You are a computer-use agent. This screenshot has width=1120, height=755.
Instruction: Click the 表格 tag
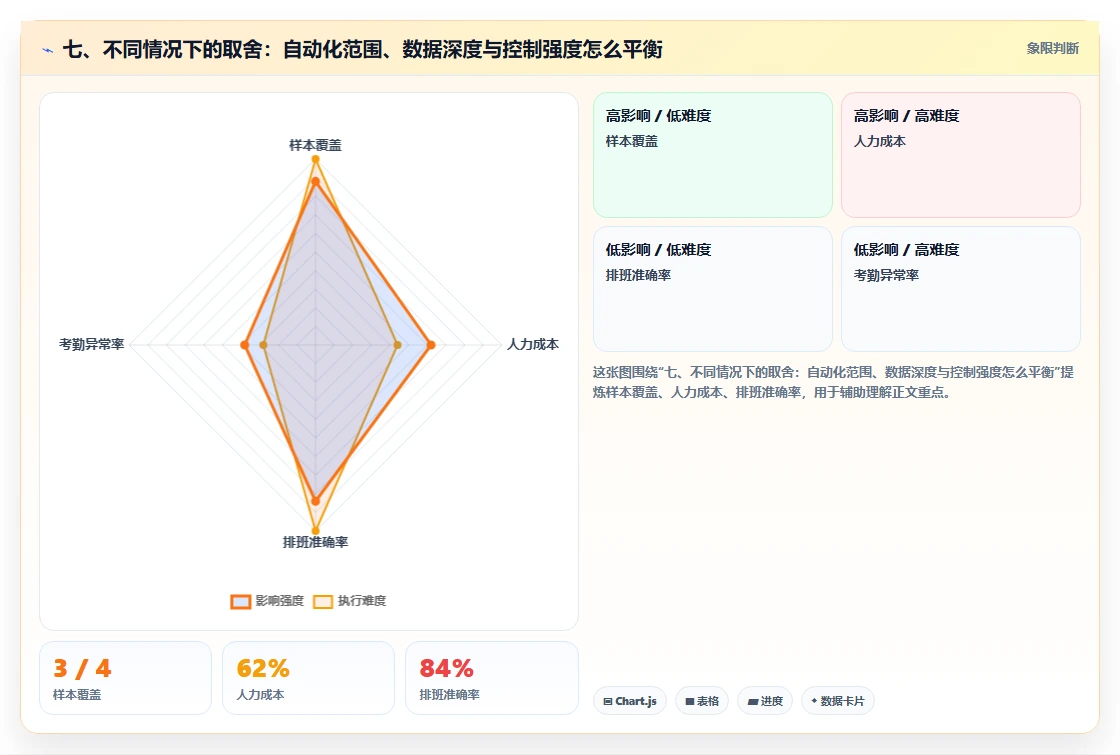(x=702, y=701)
